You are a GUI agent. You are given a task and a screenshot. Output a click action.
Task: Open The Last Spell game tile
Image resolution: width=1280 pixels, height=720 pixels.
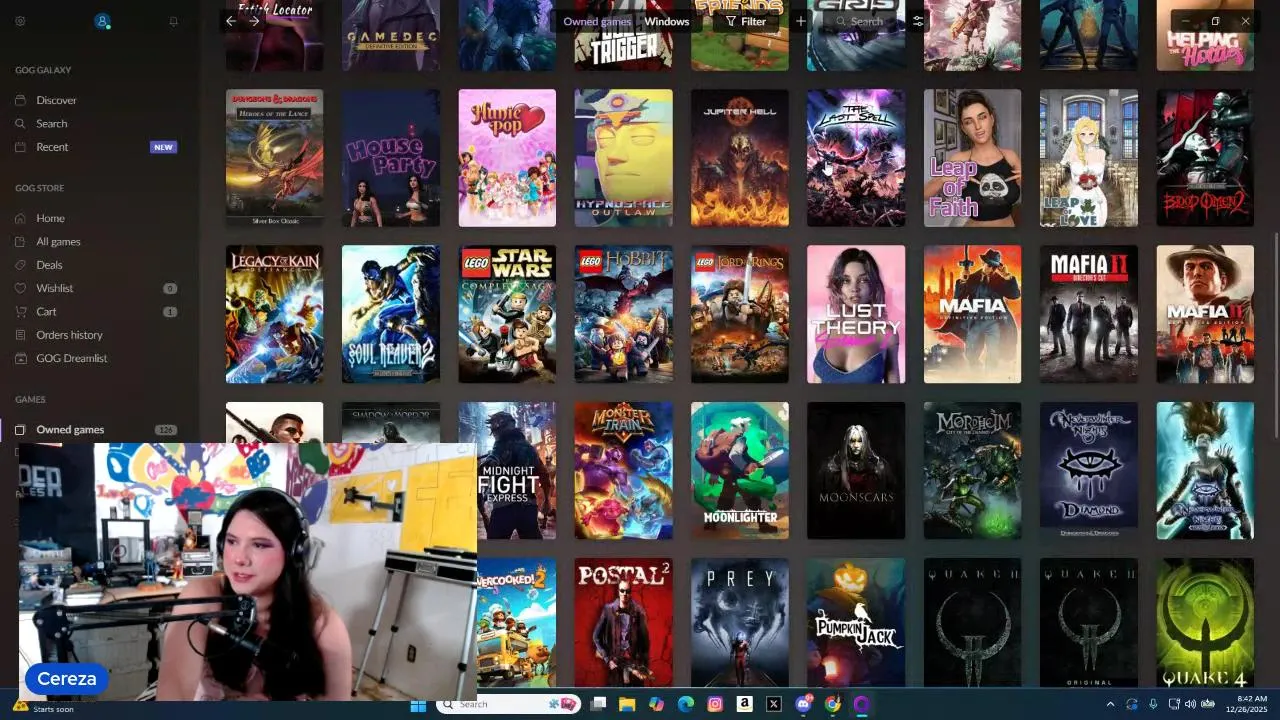(856, 158)
